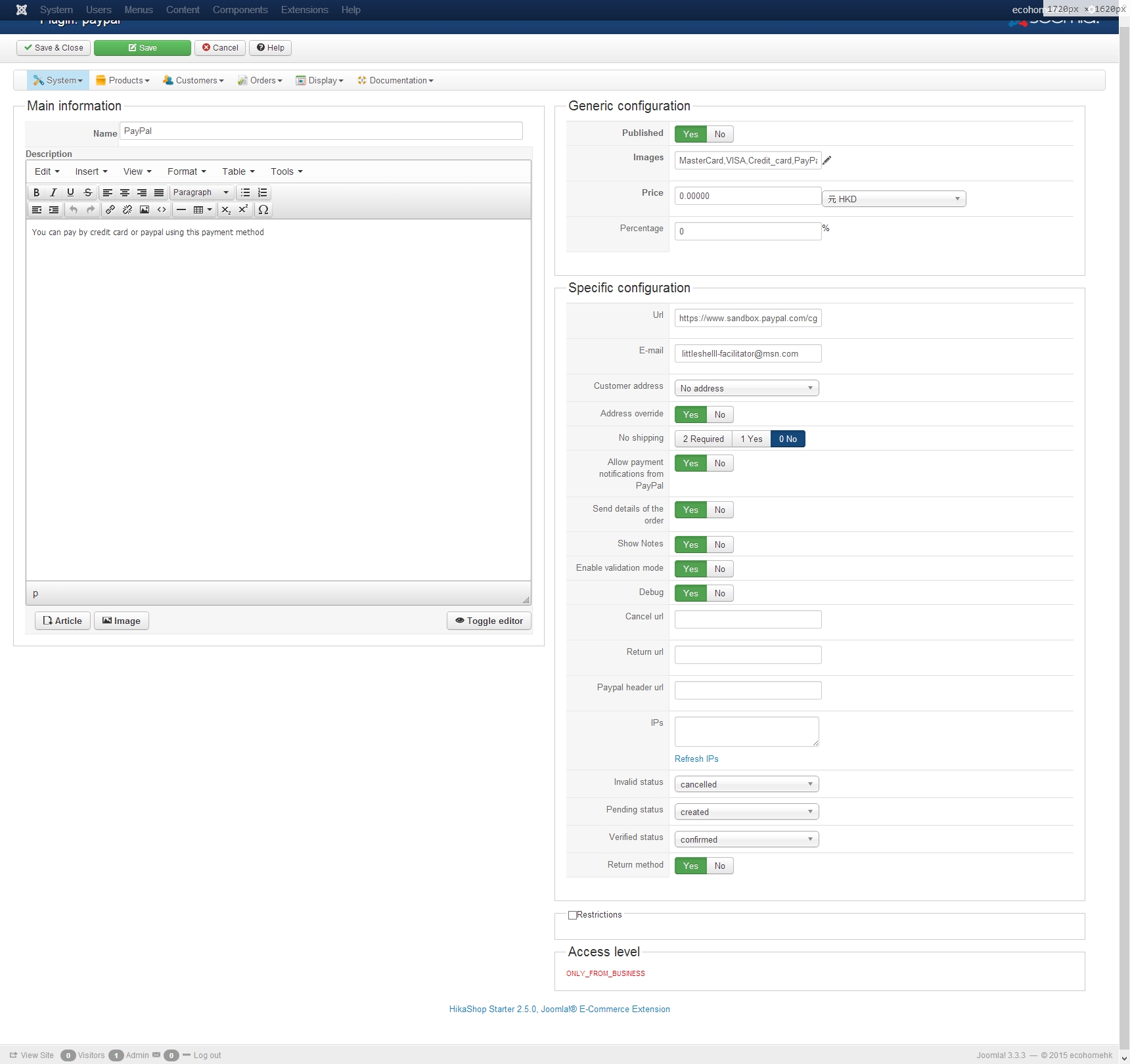Set Published to No
The image size is (1130, 1064).
point(720,134)
